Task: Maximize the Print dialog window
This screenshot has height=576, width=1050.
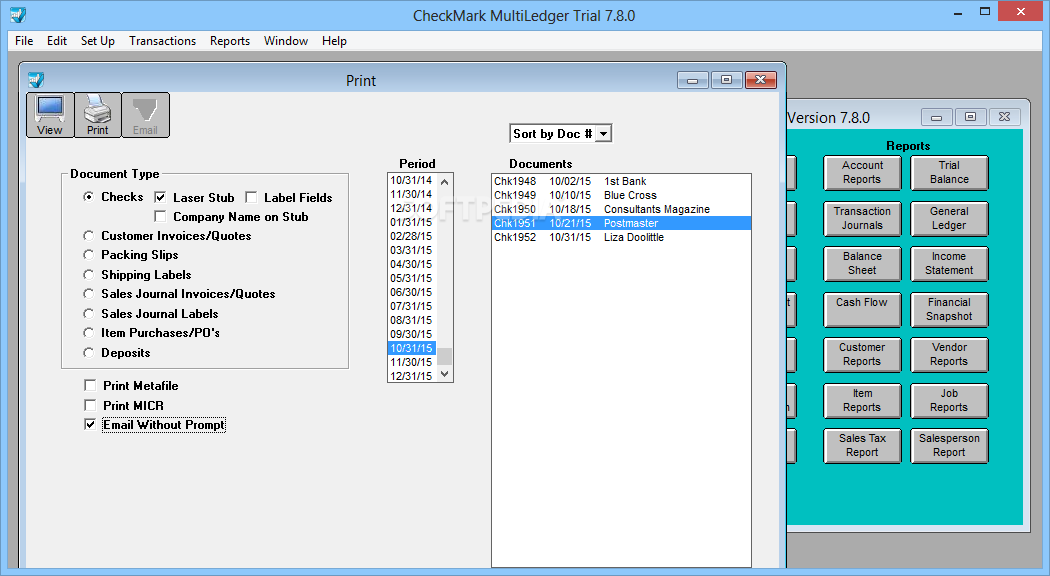Action: point(727,80)
